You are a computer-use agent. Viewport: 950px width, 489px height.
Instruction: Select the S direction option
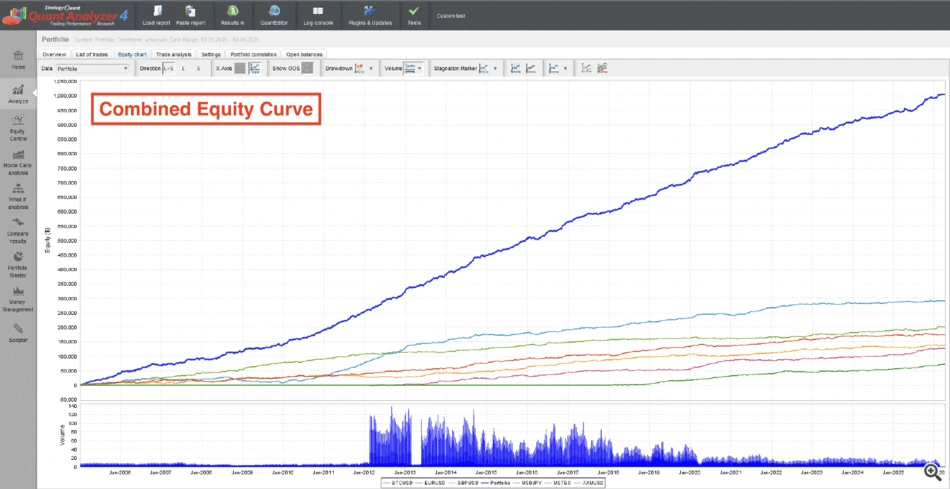tap(198, 68)
